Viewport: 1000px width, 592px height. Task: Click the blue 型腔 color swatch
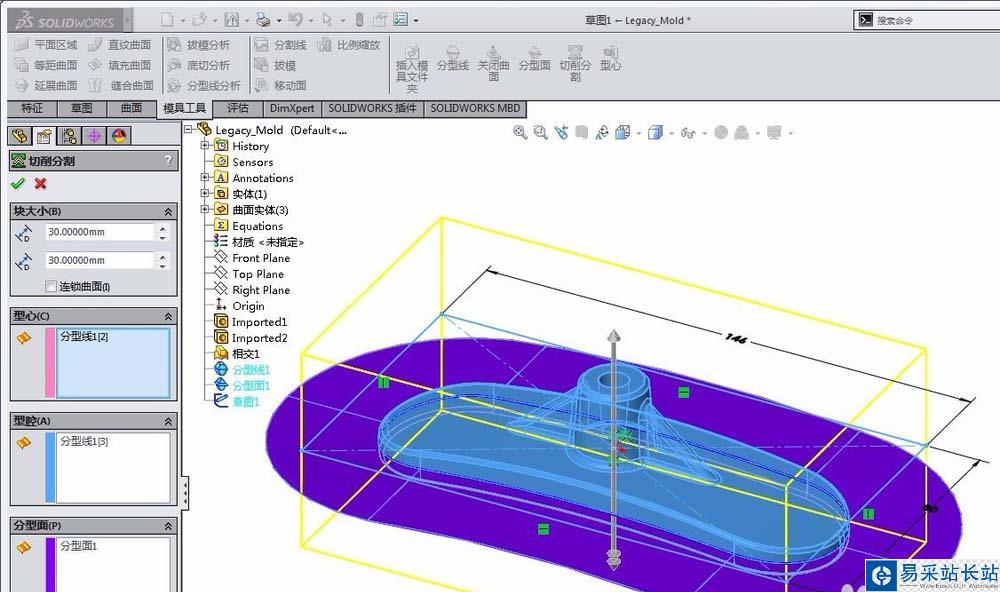point(50,467)
